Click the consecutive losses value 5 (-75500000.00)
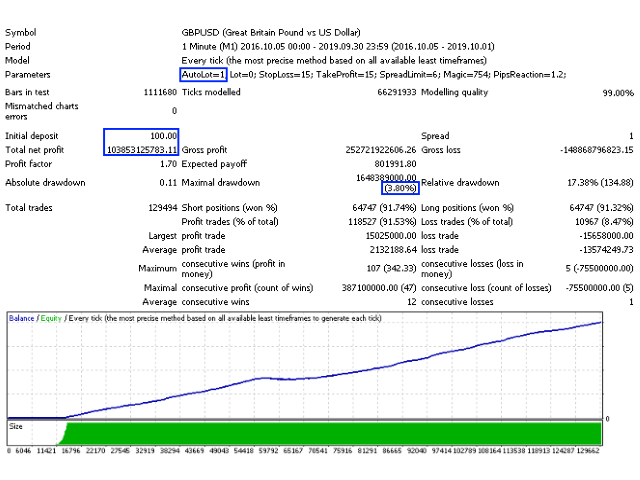This screenshot has width=640, height=480. (x=599, y=269)
